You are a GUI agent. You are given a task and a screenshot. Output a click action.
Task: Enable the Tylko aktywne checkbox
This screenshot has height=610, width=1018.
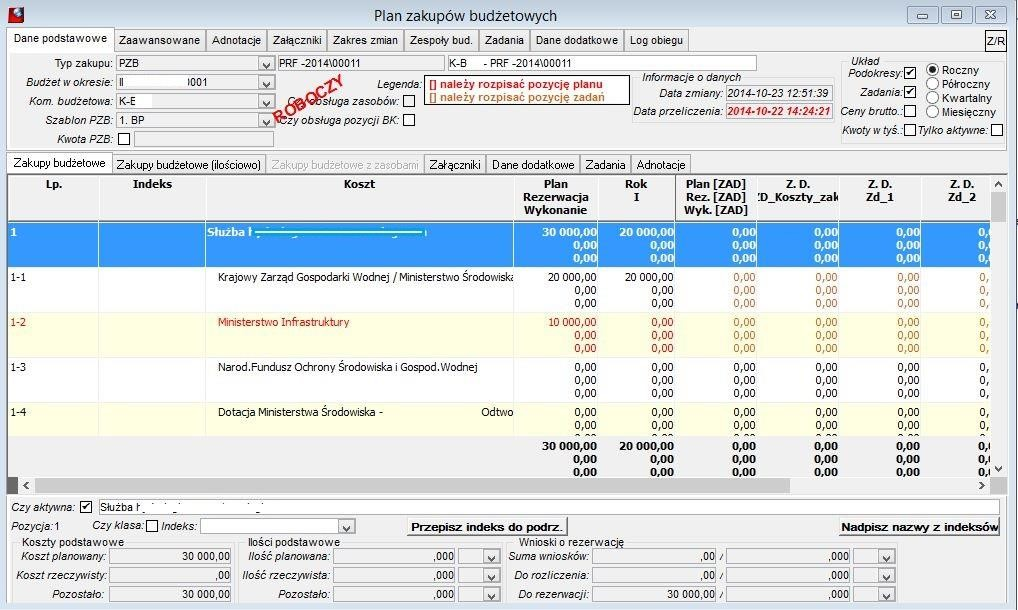(x=997, y=130)
